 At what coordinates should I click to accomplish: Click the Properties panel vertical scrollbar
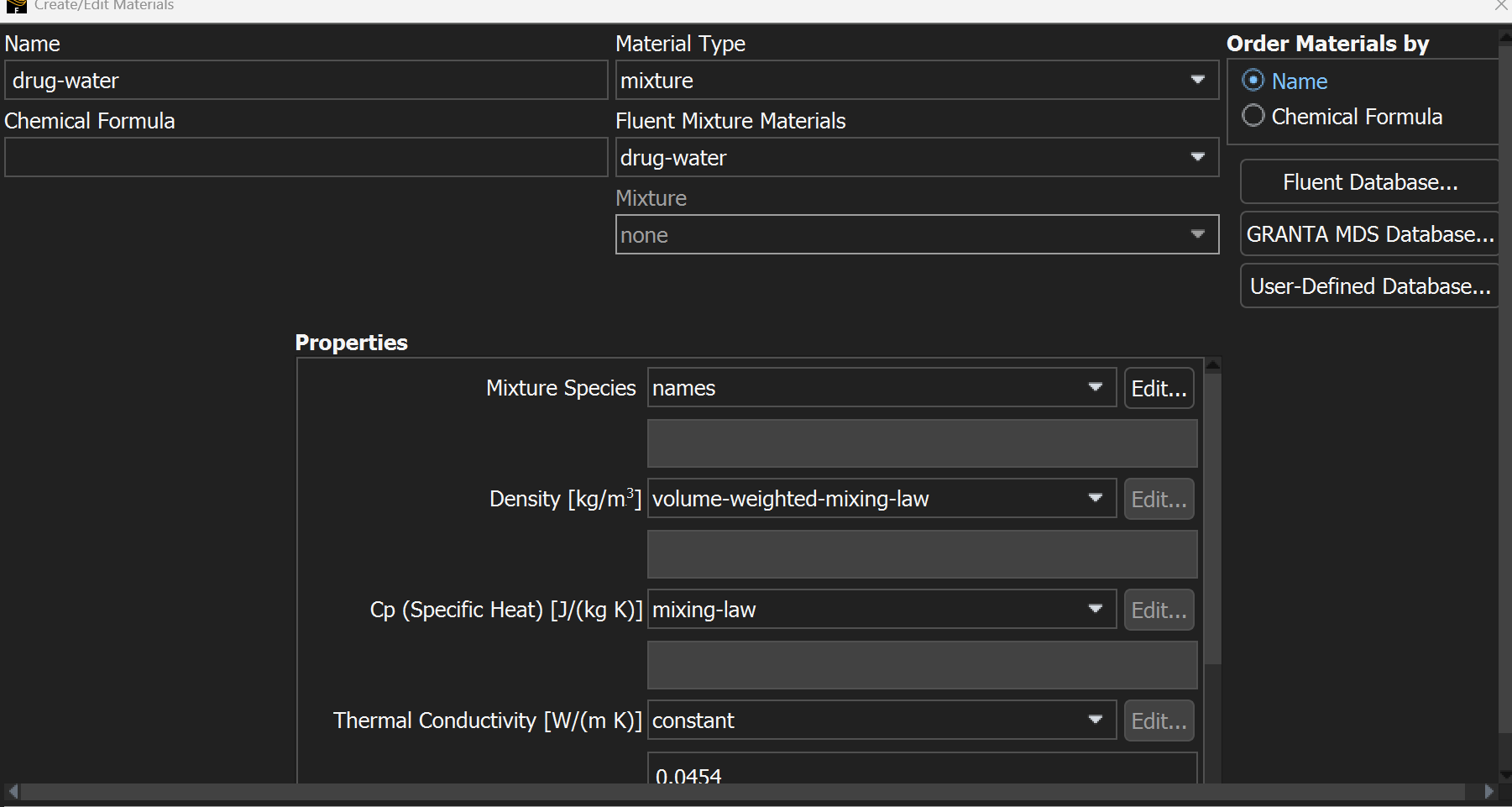point(1212,521)
